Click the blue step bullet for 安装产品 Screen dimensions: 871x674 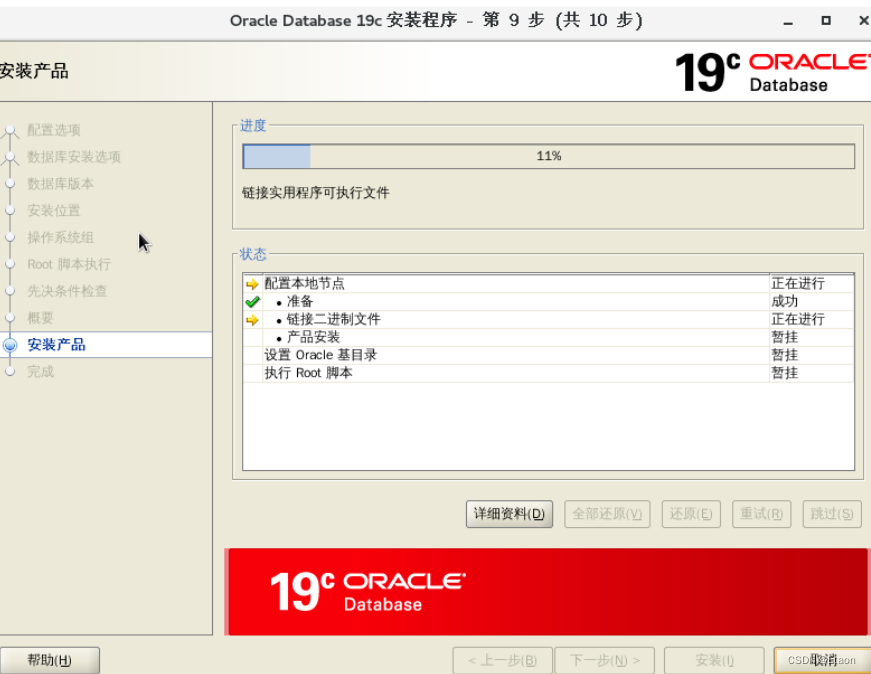coord(10,345)
